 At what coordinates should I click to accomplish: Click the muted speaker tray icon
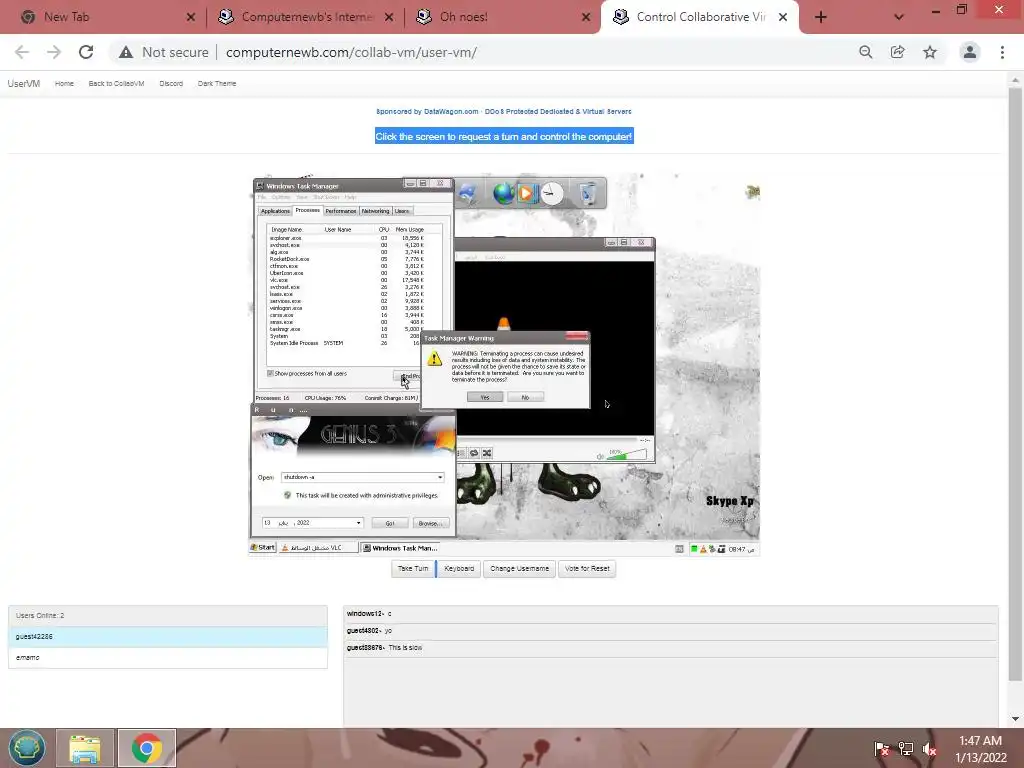click(929, 749)
